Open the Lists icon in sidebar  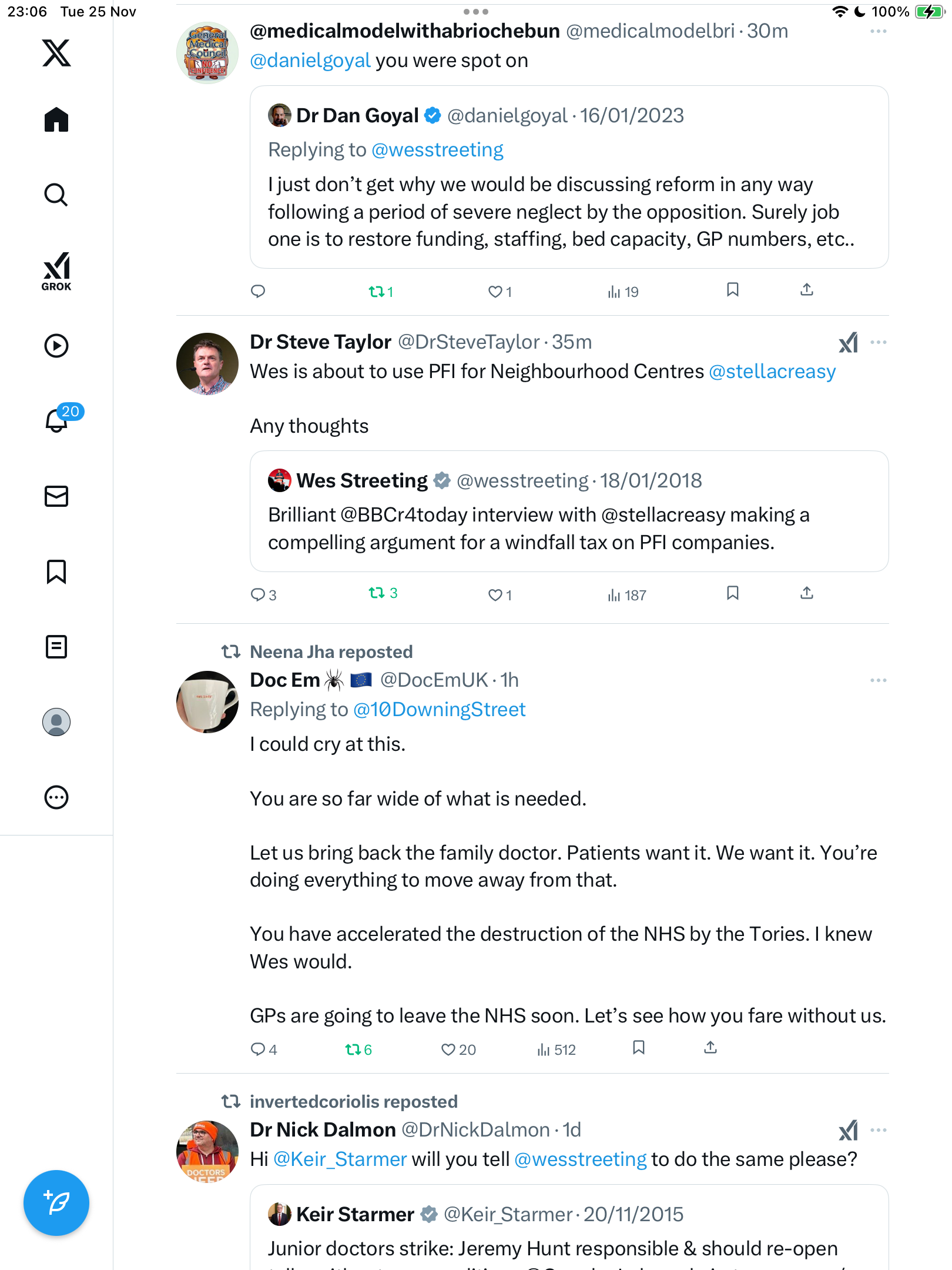click(x=56, y=647)
